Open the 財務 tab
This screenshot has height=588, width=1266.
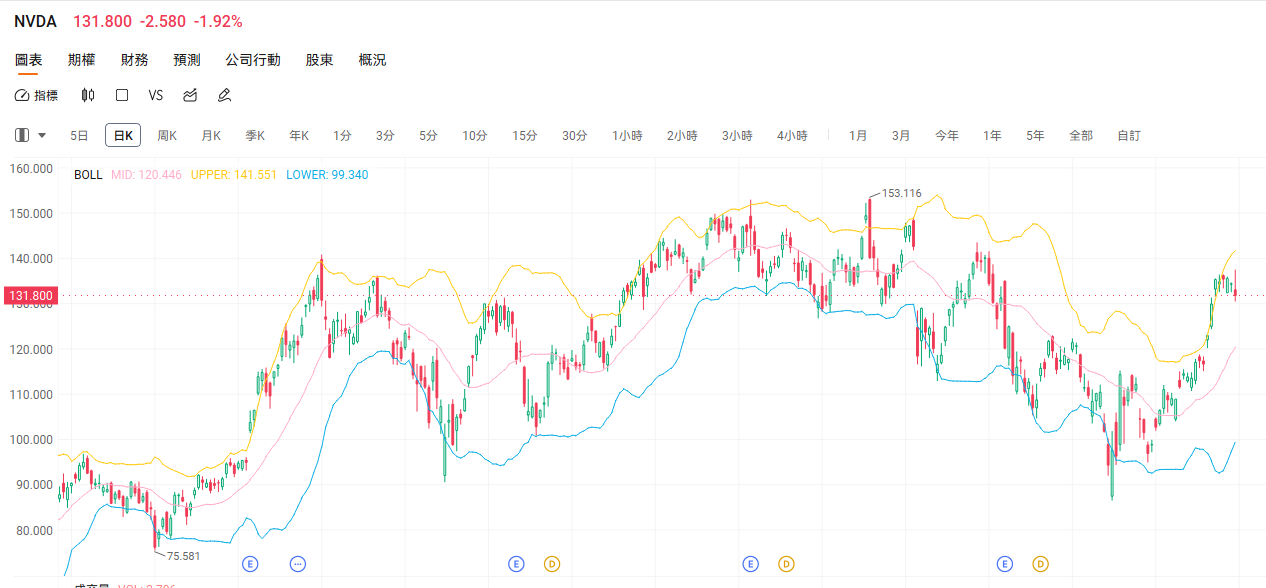pos(134,60)
